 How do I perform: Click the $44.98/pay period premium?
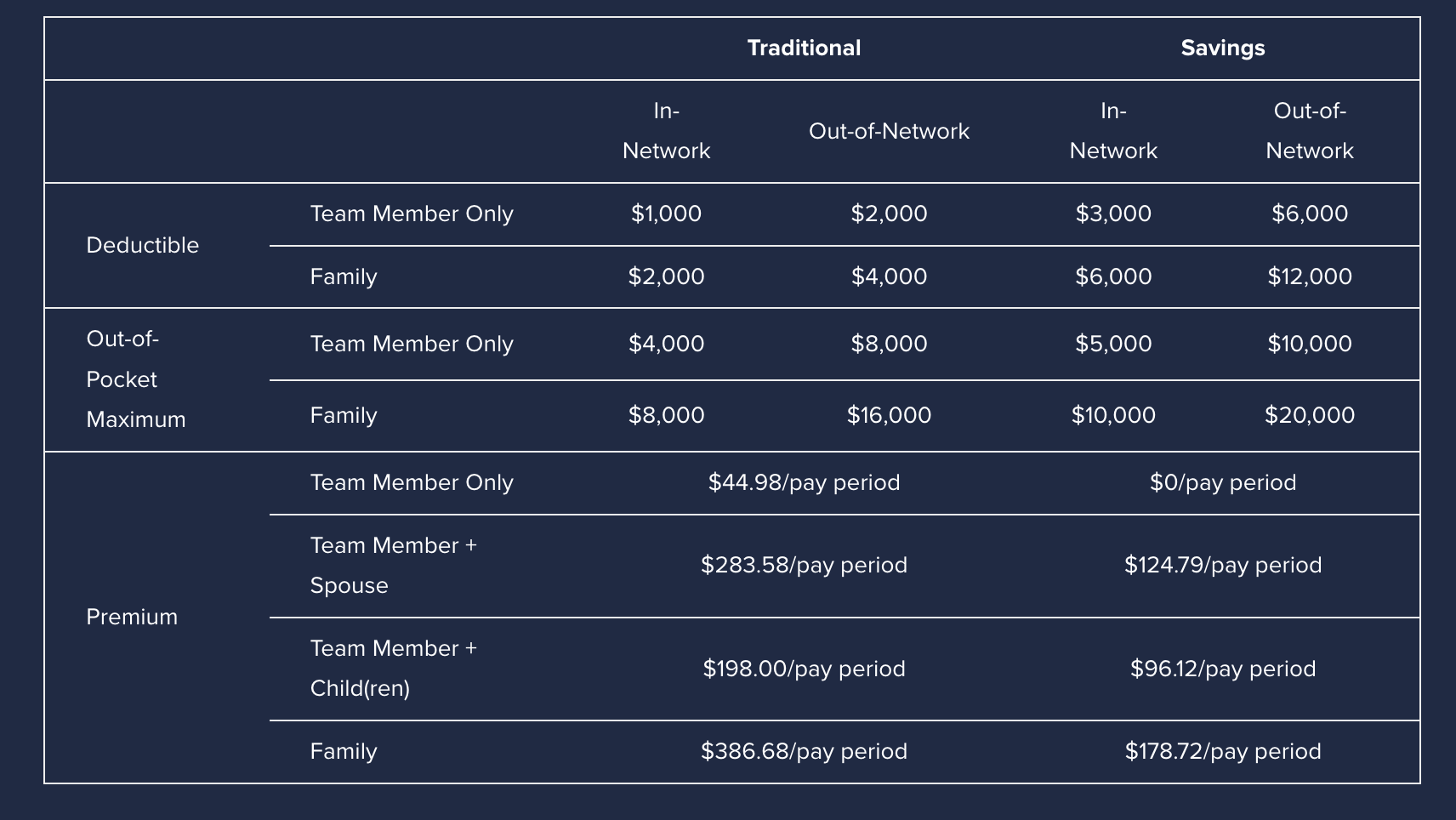(804, 483)
